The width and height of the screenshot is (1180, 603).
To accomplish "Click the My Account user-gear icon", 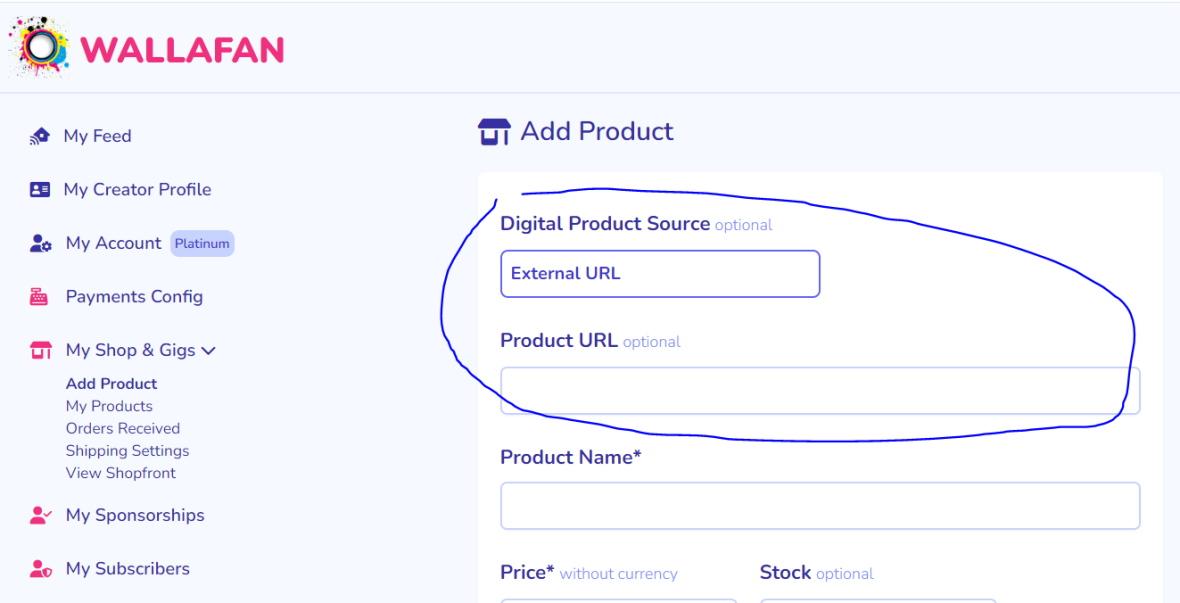I will (x=41, y=244).
